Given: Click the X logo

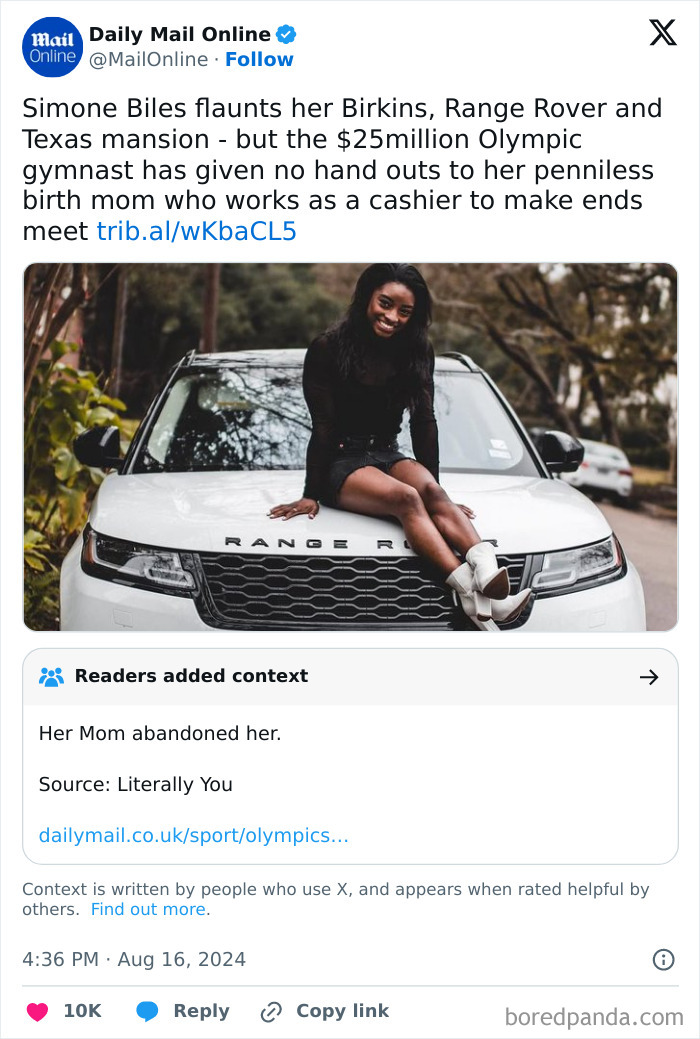Looking at the screenshot, I should [662, 33].
